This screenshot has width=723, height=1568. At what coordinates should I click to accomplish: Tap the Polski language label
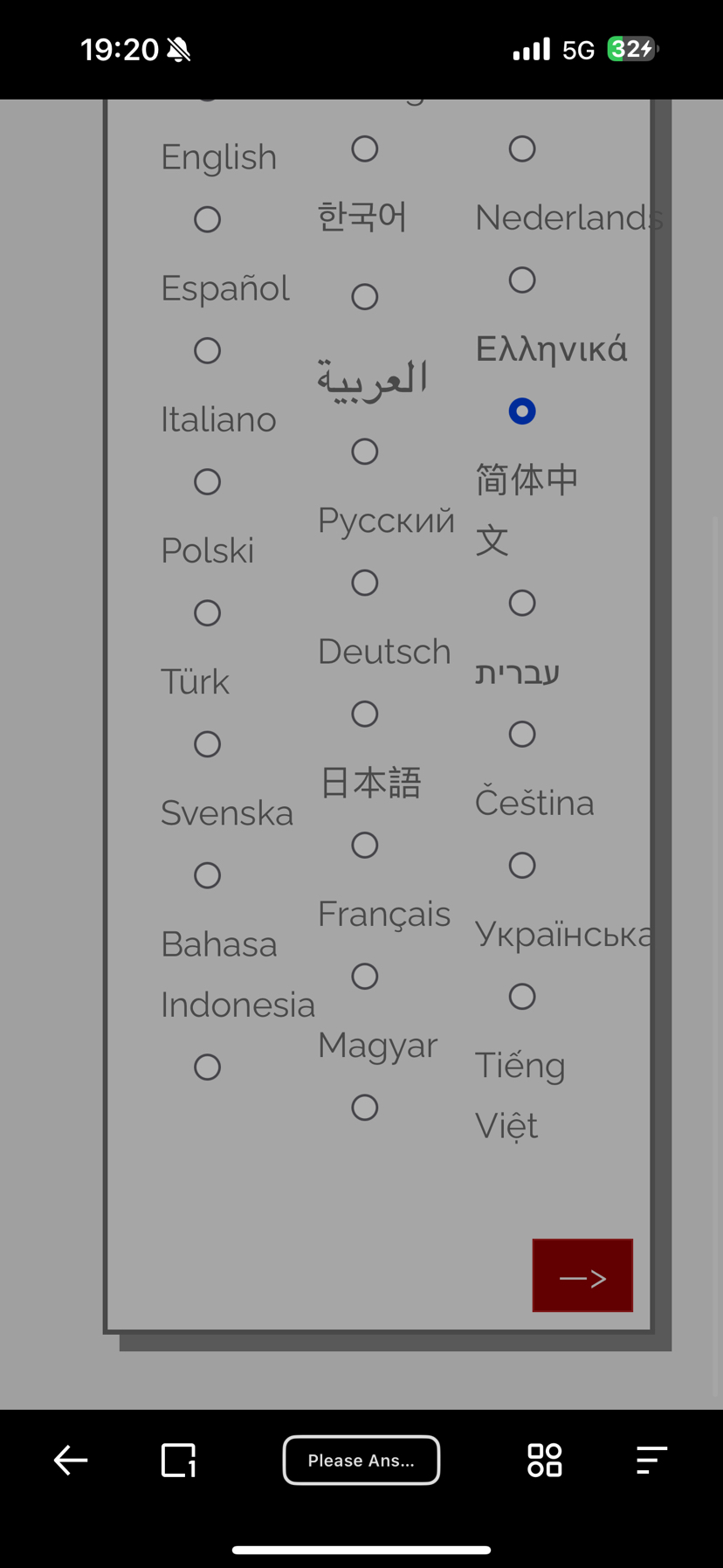coord(208,550)
